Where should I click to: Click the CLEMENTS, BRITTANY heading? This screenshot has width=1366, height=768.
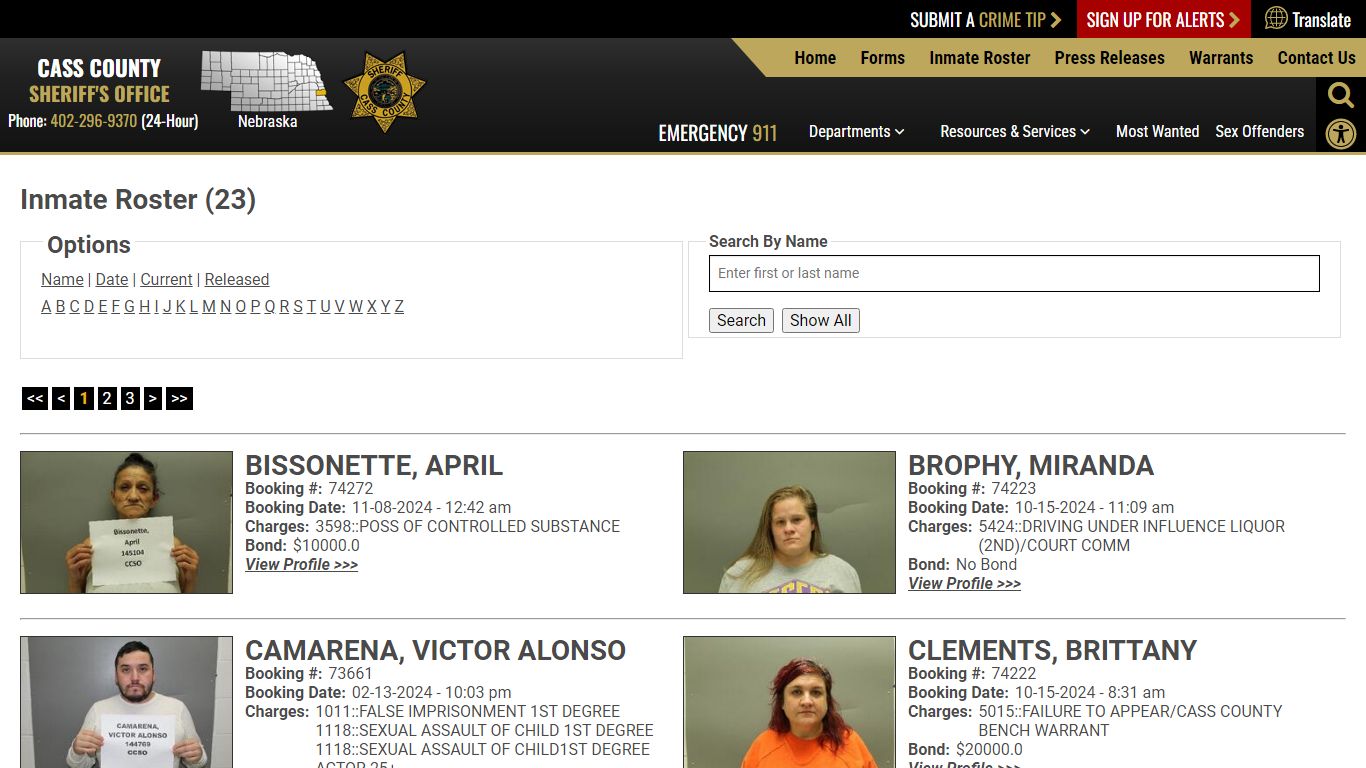[x=1052, y=651]
